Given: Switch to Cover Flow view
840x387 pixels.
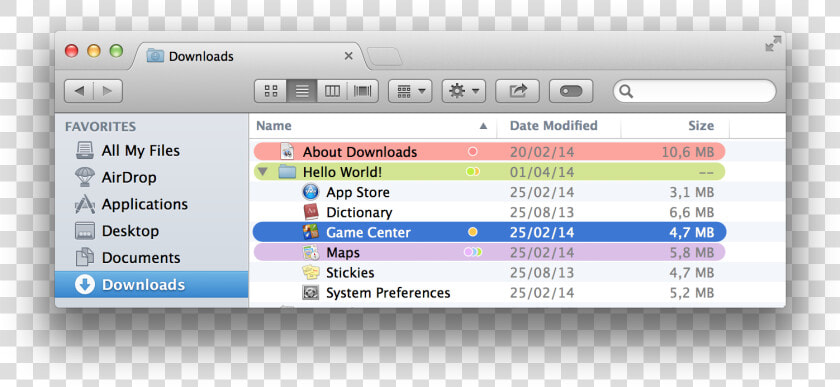Looking at the screenshot, I should 363,91.
